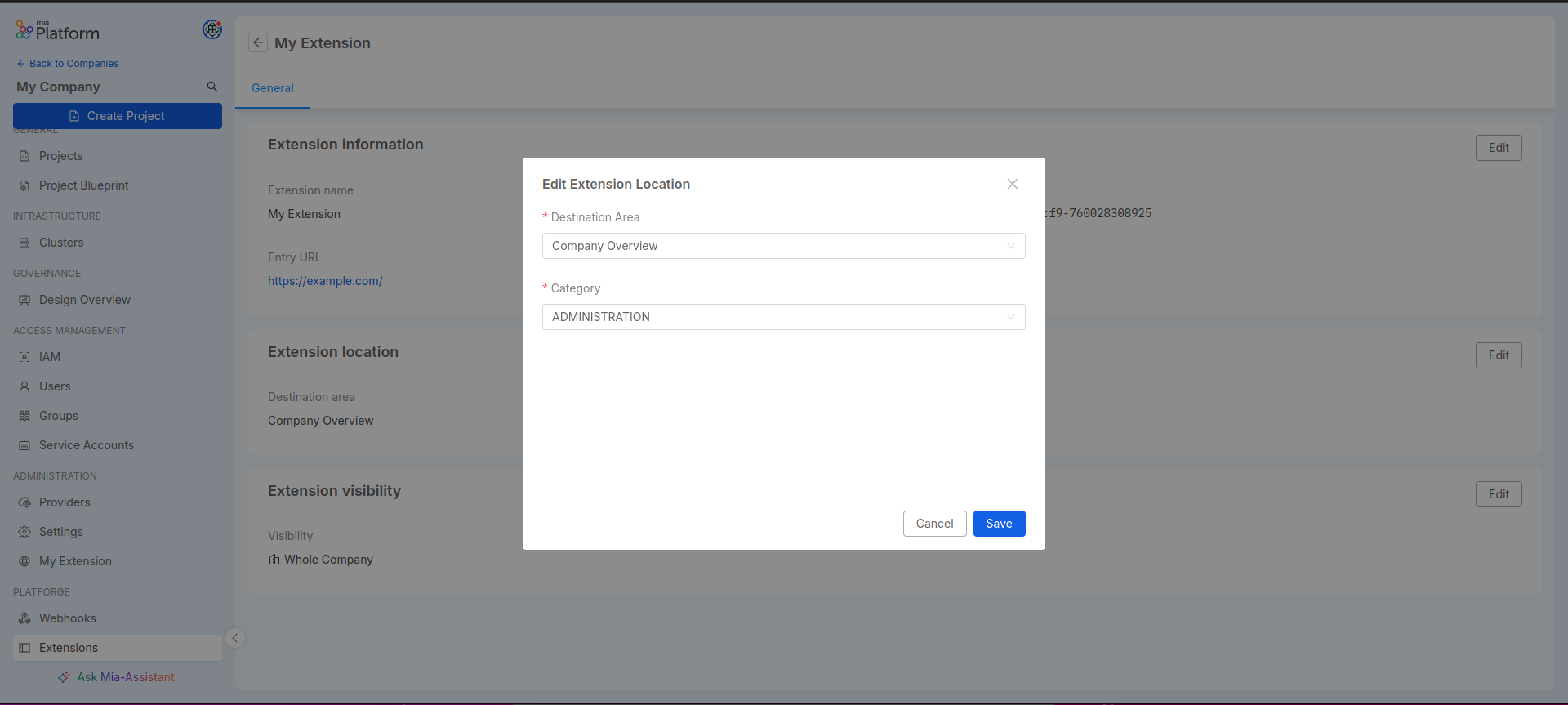
Task: Open Design Overview in the sidebar
Action: [x=118, y=300]
